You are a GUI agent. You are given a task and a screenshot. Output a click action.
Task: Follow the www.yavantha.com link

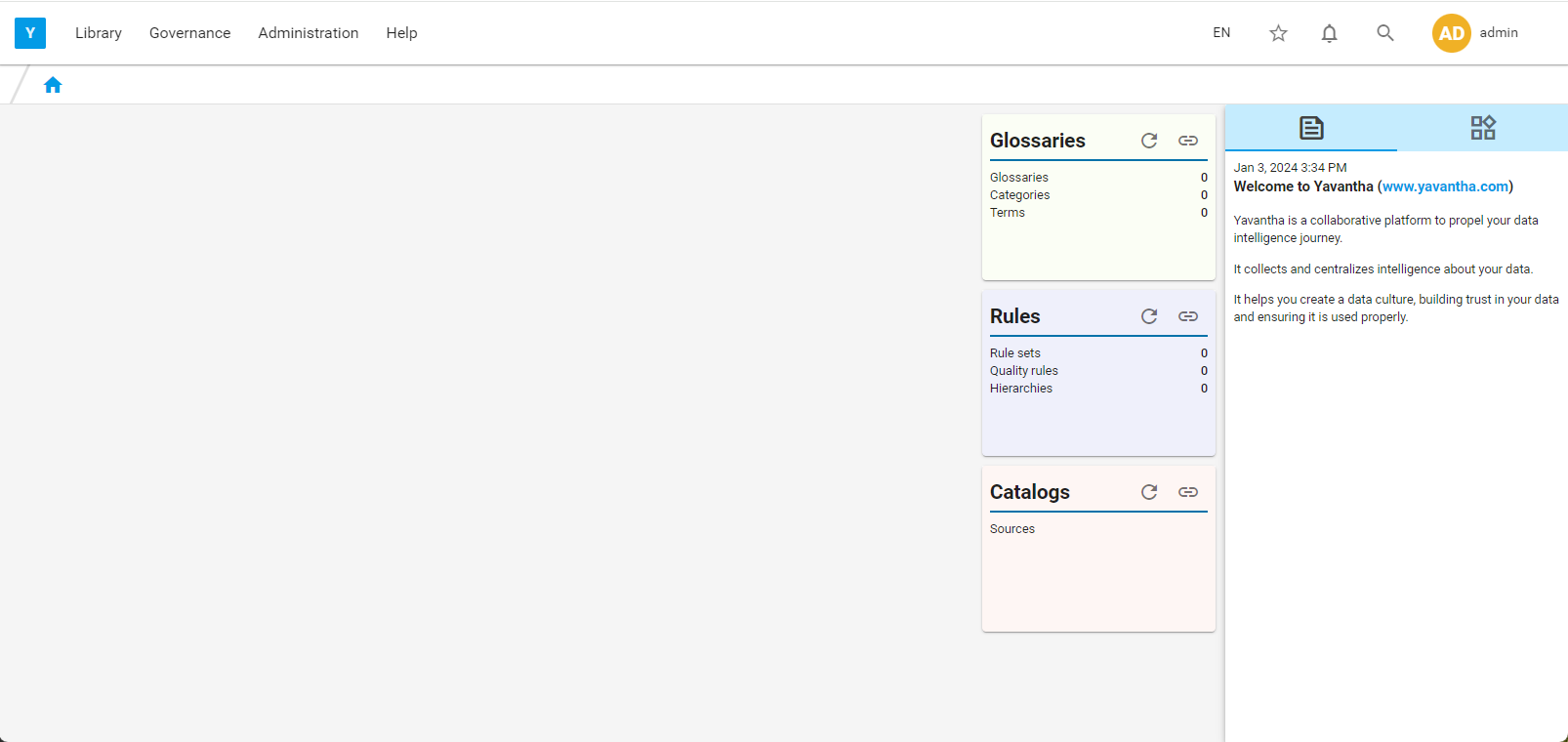pyautogui.click(x=1445, y=186)
